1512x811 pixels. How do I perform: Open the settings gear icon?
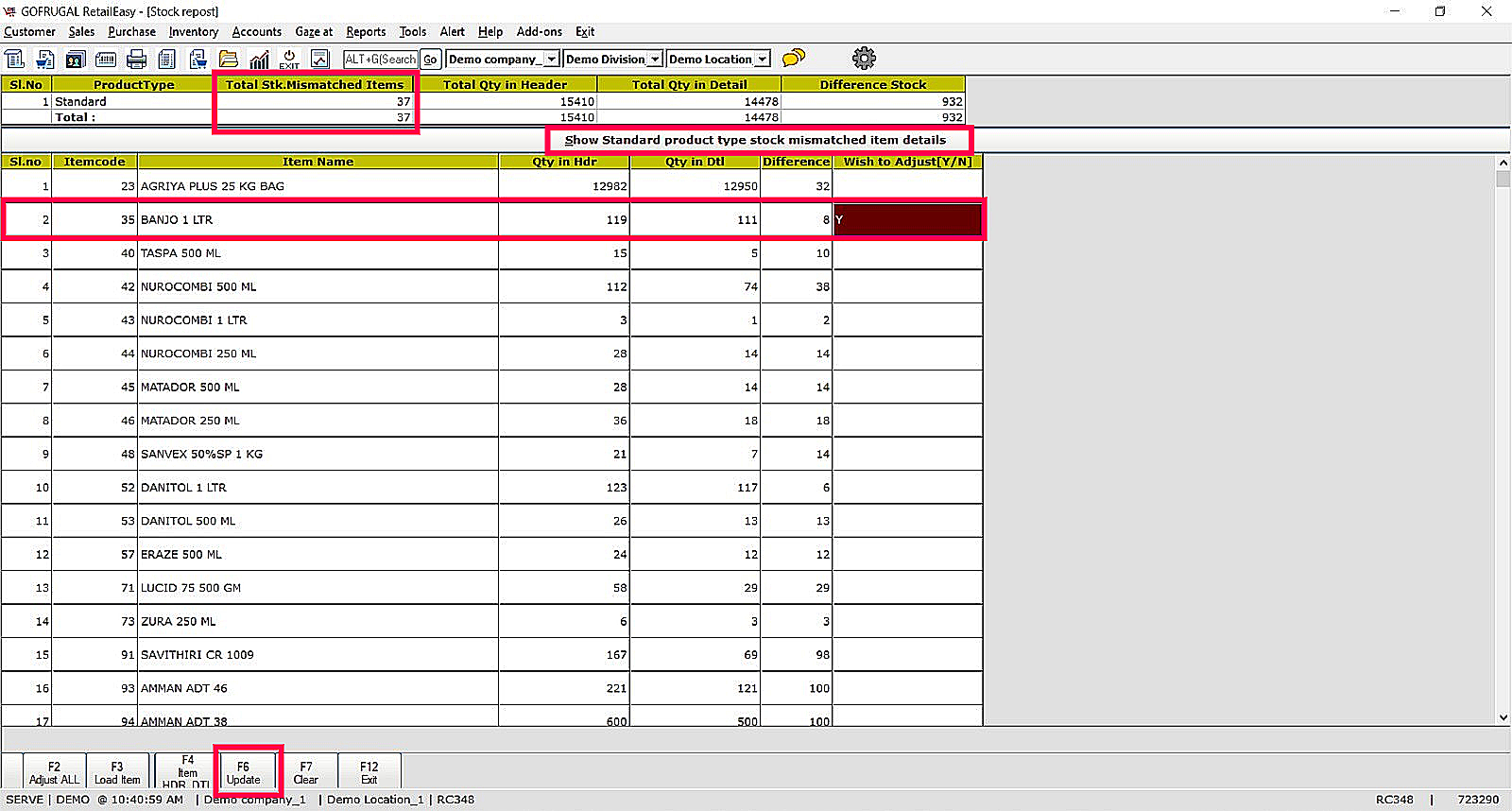coord(864,59)
